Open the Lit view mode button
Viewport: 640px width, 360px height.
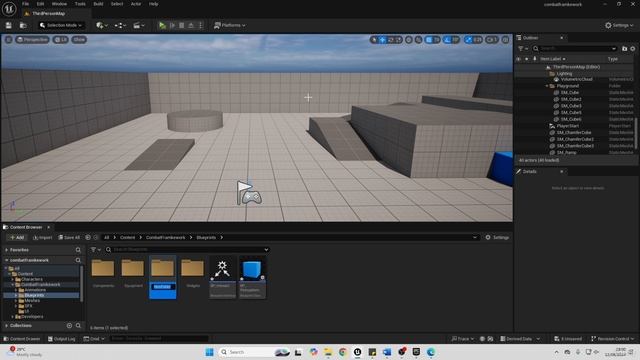[60, 40]
